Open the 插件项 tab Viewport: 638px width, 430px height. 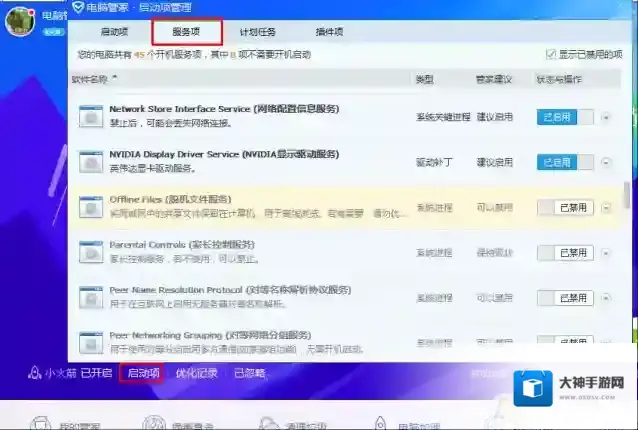tap(329, 32)
